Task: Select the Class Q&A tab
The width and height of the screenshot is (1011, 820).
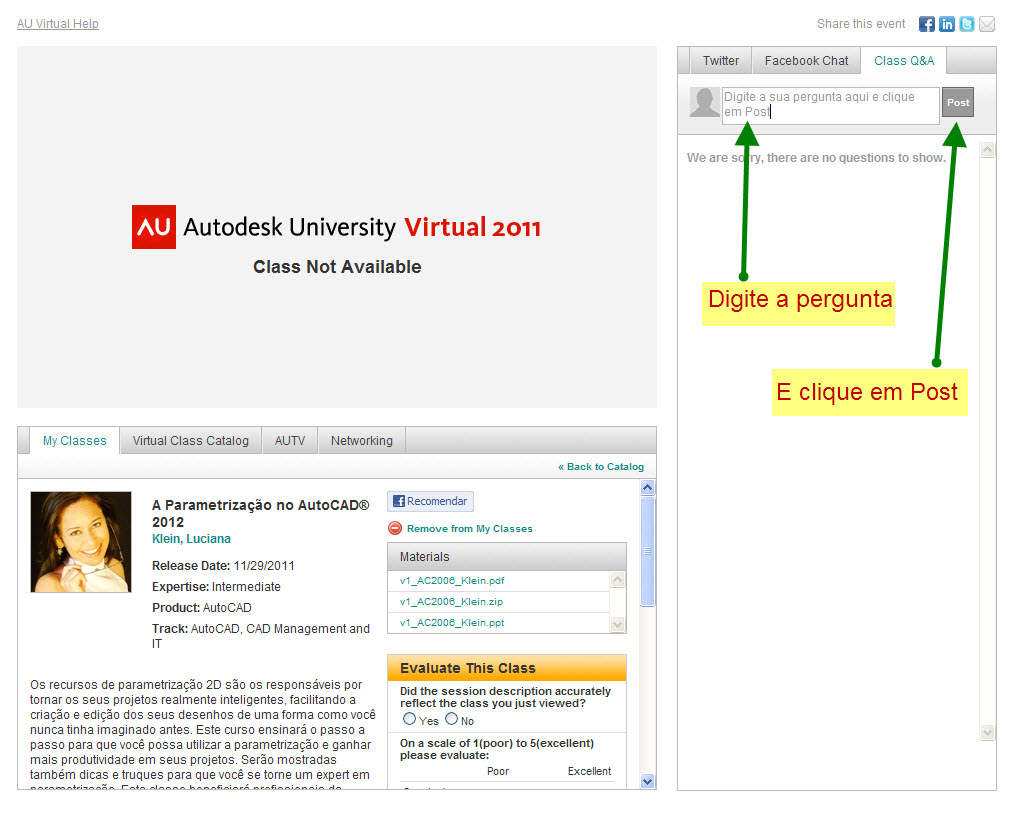Action: (x=903, y=61)
